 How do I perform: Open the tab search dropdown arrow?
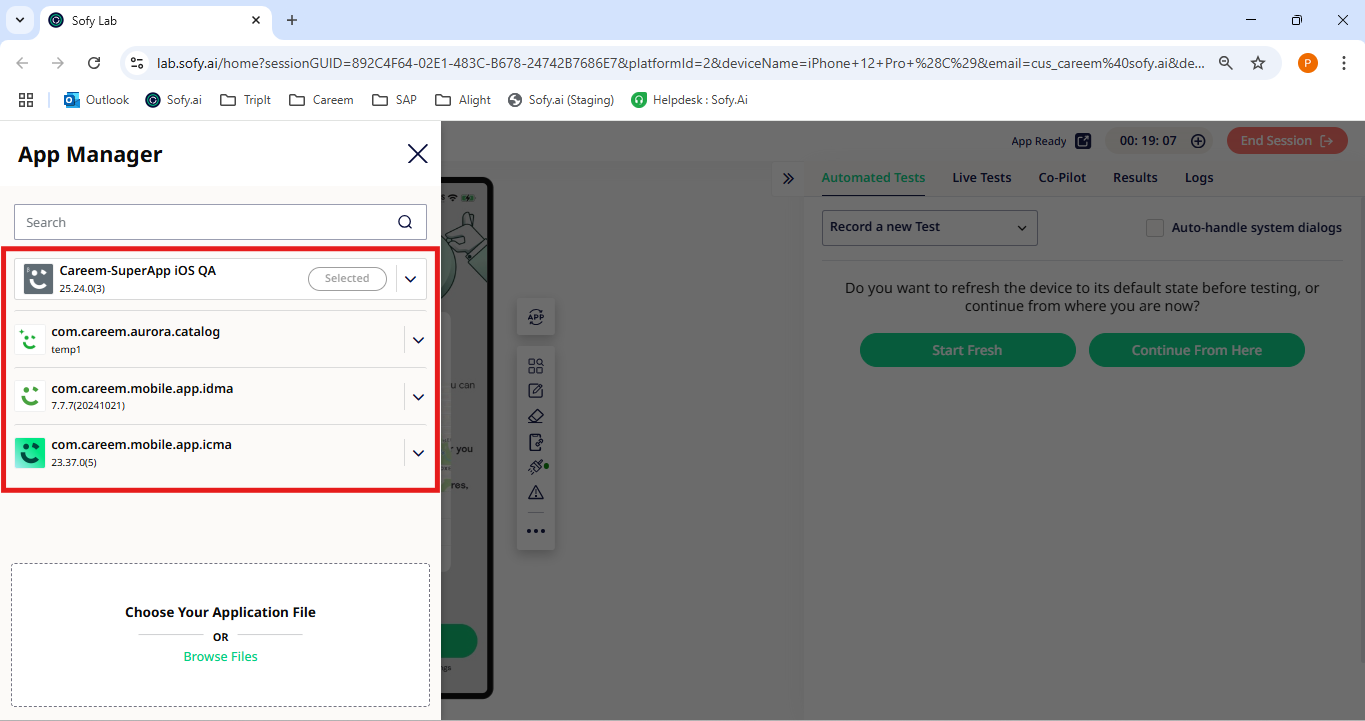click(x=19, y=20)
